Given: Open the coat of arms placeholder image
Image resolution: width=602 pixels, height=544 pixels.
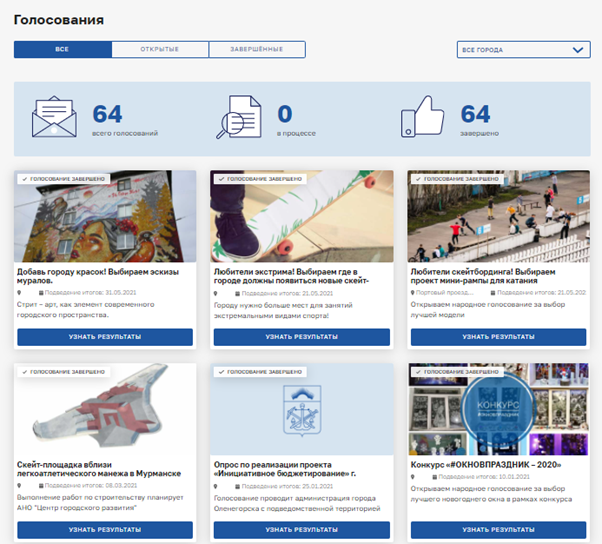Looking at the screenshot, I should pos(302,409).
